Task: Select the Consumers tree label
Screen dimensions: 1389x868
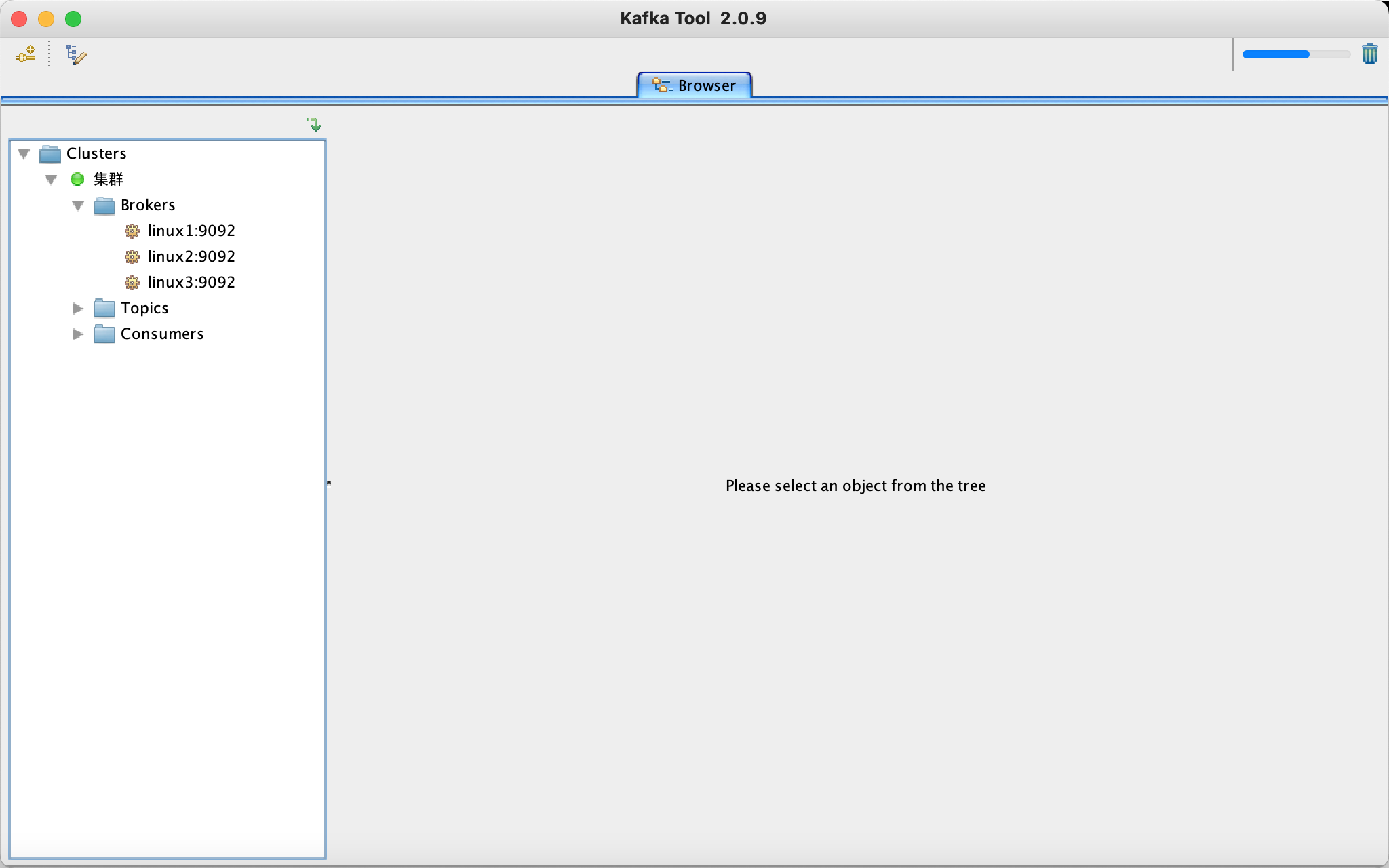Action: point(162,334)
